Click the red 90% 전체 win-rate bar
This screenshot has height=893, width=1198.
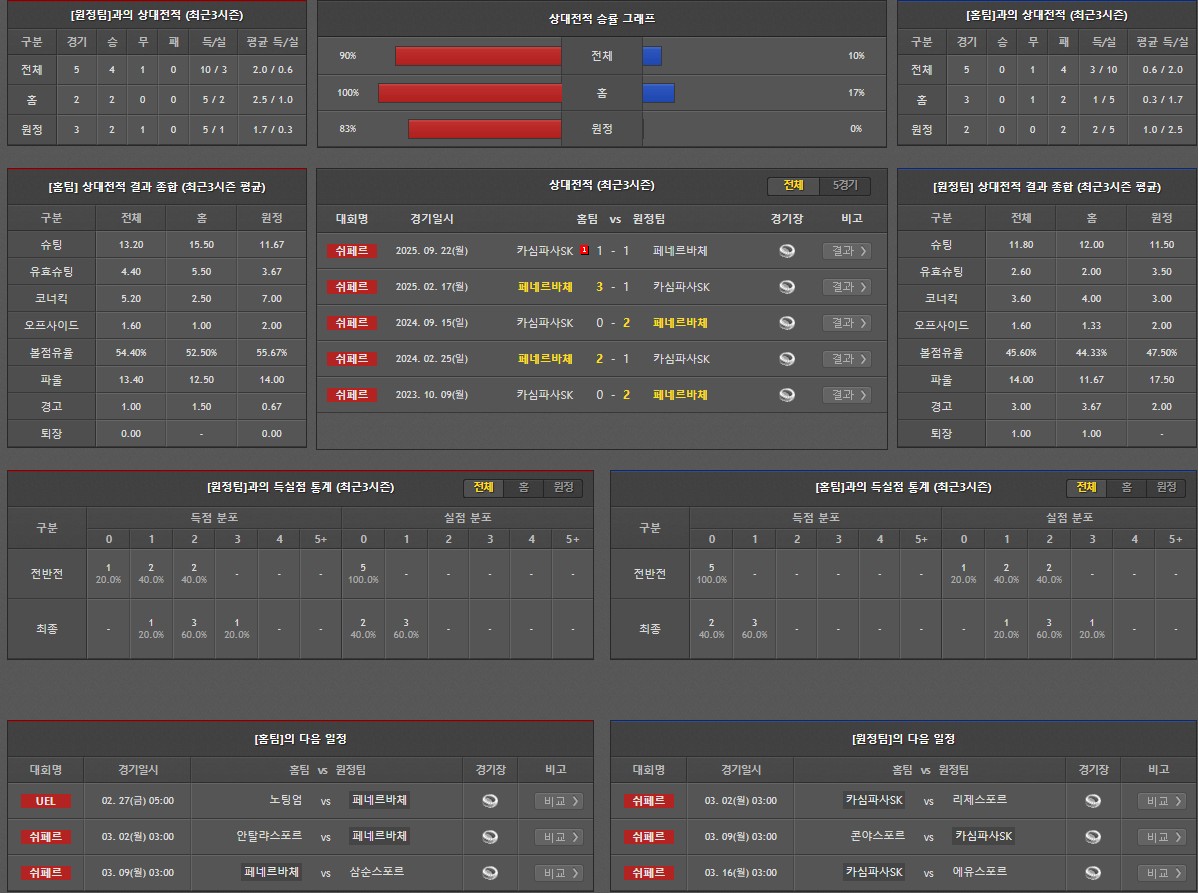(x=478, y=56)
